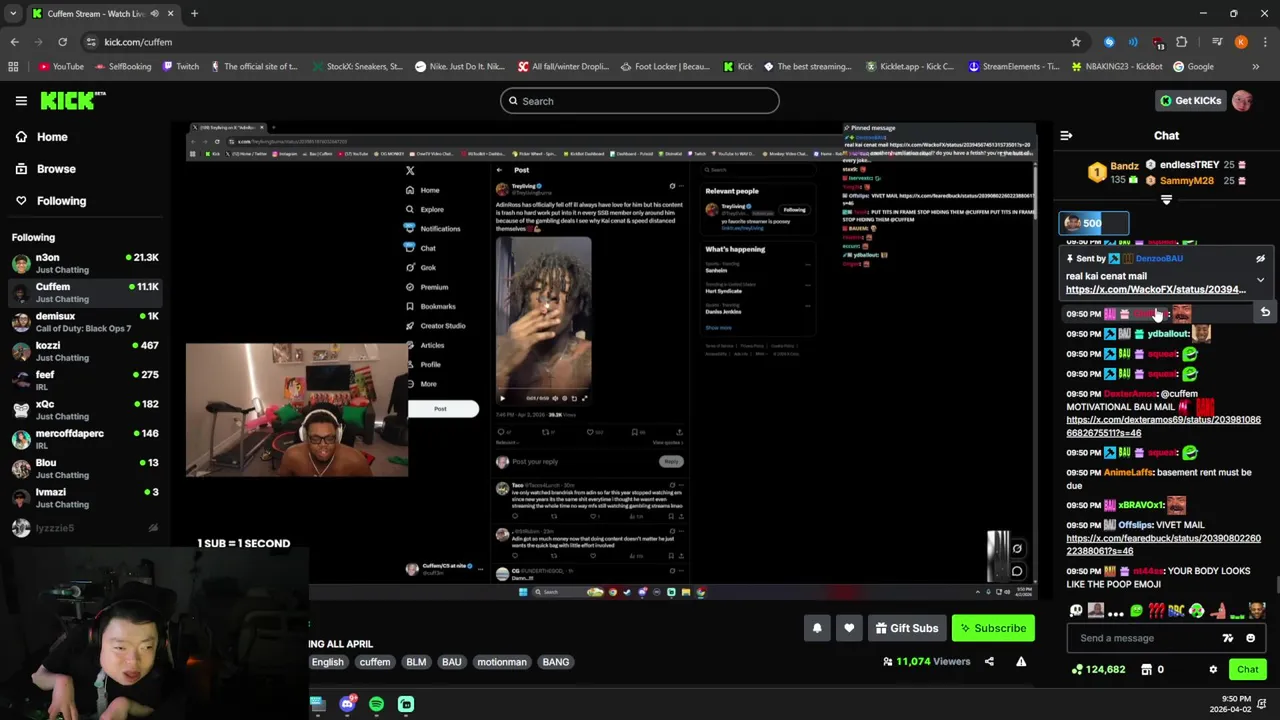Open lvmazi channel from sidebar
The width and height of the screenshot is (1280, 720).
85,498
